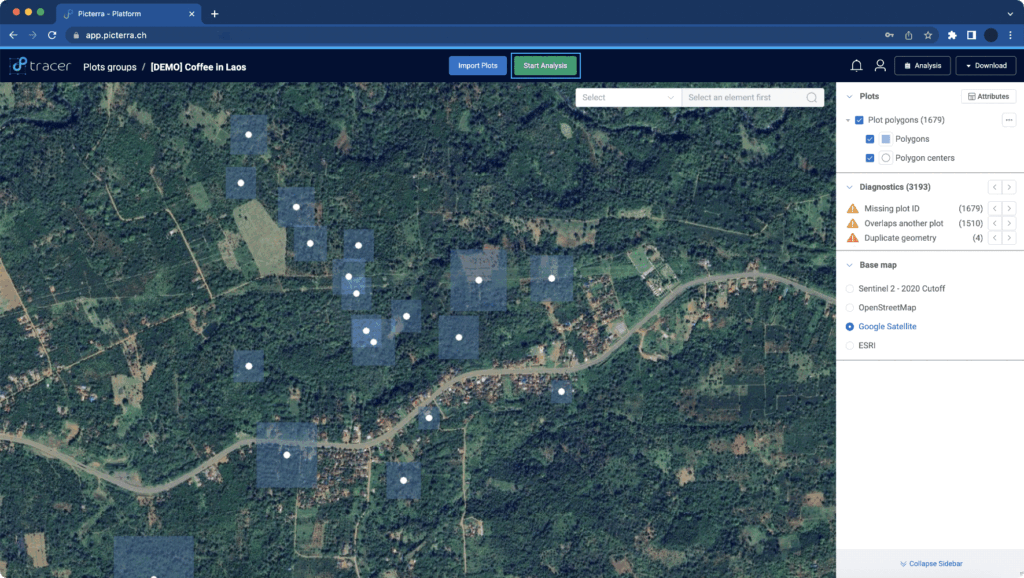Collapse the Diagnostics section
Image resolution: width=1024 pixels, height=578 pixels.
coord(850,187)
